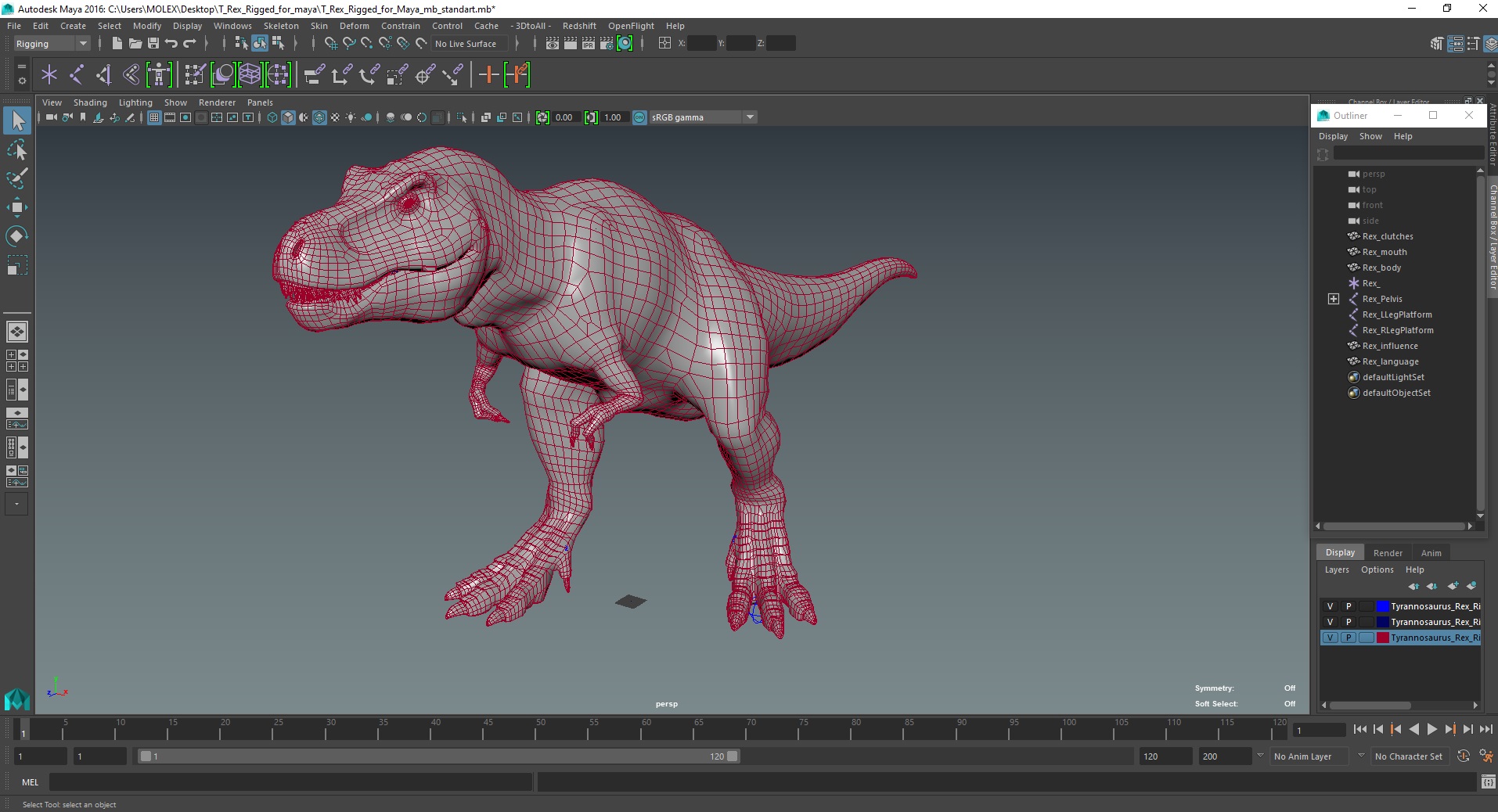The height and width of the screenshot is (812, 1498).
Task: Click the red layer color swatch
Action: tap(1382, 638)
